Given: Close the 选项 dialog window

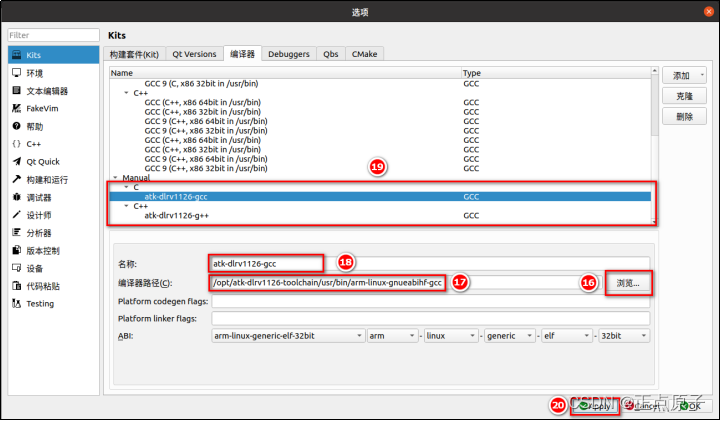Looking at the screenshot, I should 709,11.
